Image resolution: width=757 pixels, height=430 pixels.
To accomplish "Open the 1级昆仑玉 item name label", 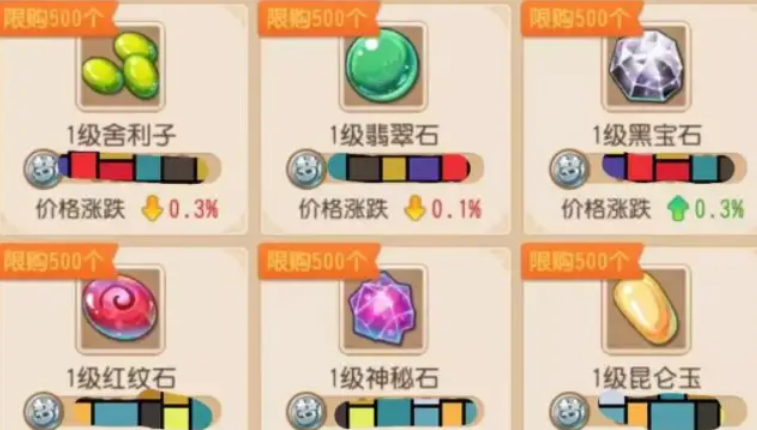I will tap(647, 378).
